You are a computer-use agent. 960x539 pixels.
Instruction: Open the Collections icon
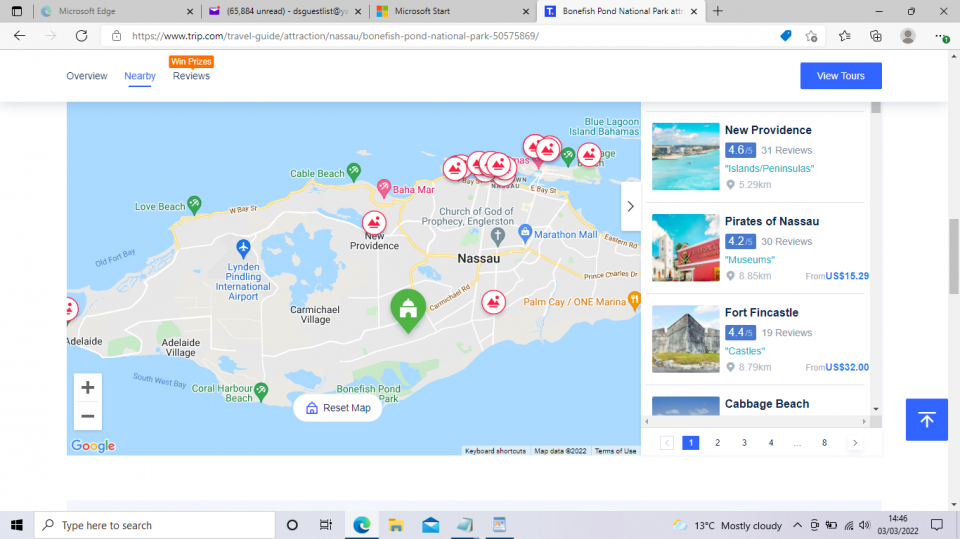876,36
